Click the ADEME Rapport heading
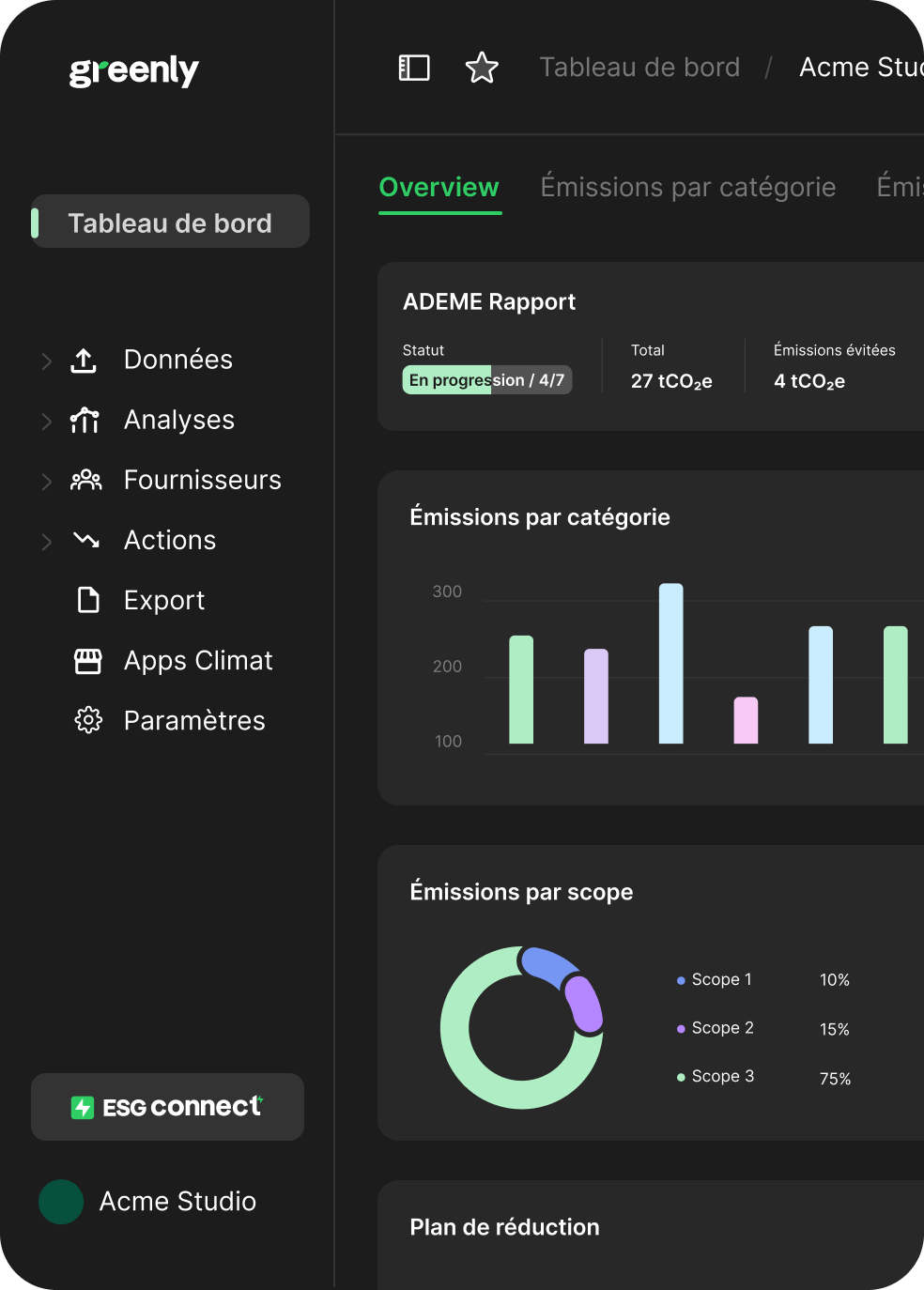This screenshot has width=924, height=1290. coord(489,301)
